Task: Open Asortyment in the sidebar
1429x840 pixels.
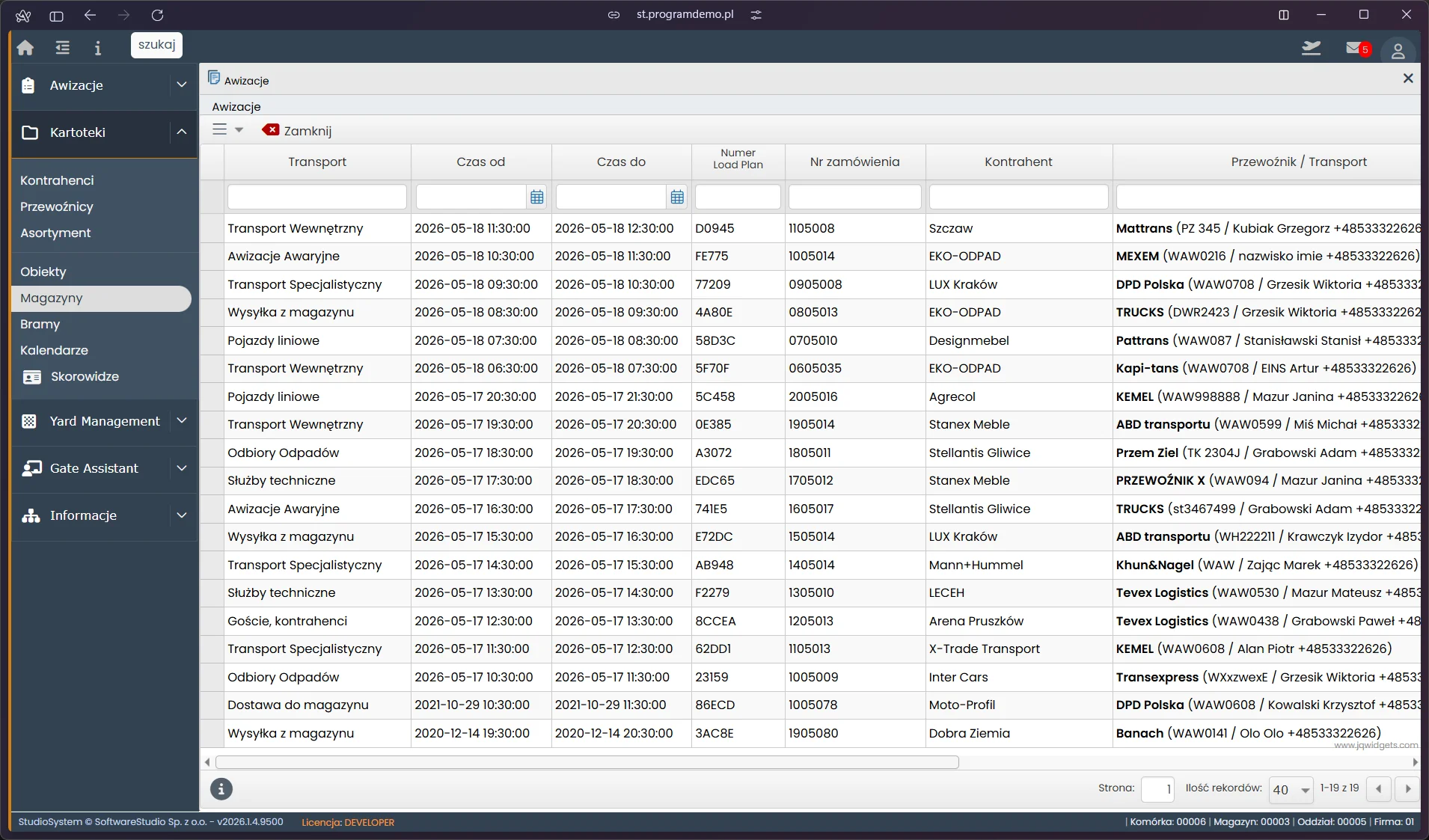Action: coord(55,233)
